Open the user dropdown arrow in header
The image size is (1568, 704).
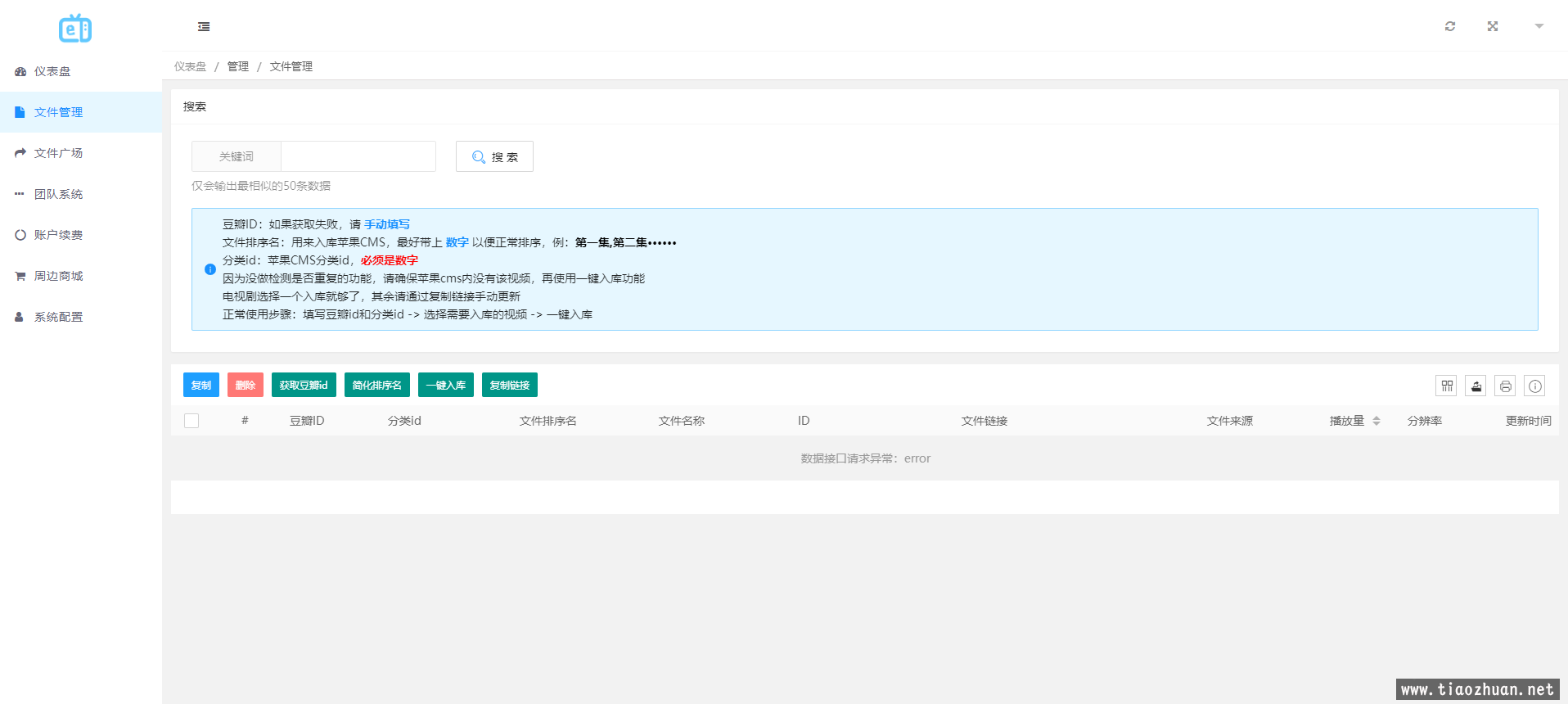[1539, 26]
